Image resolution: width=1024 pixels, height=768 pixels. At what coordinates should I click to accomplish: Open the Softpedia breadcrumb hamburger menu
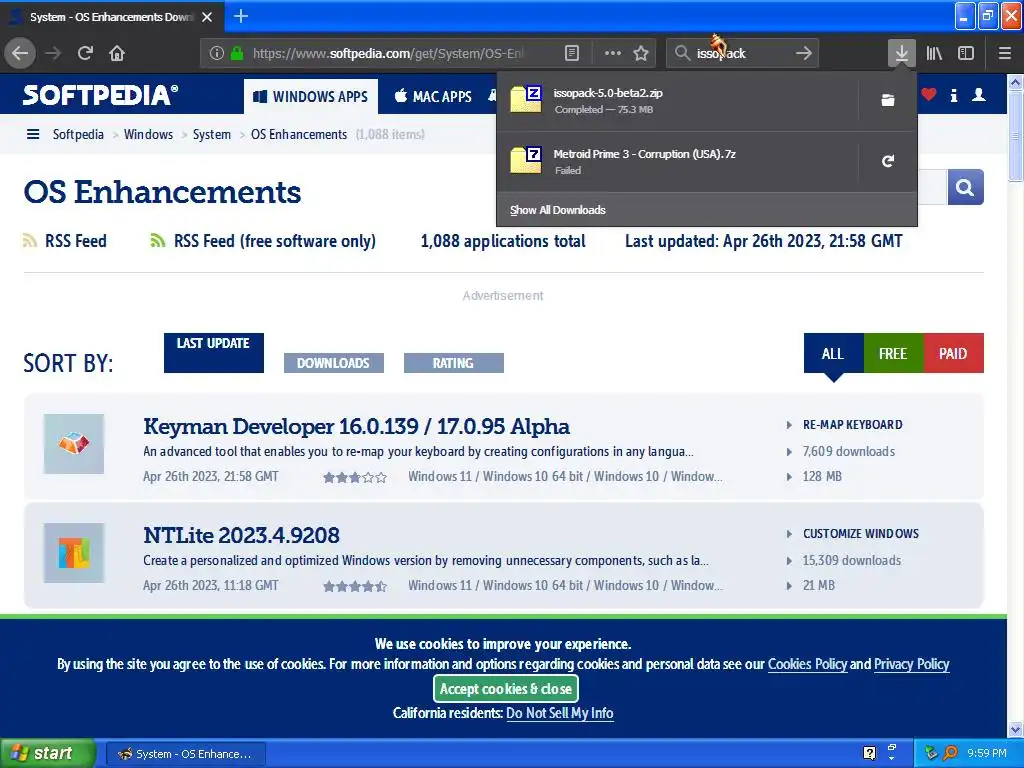33,135
